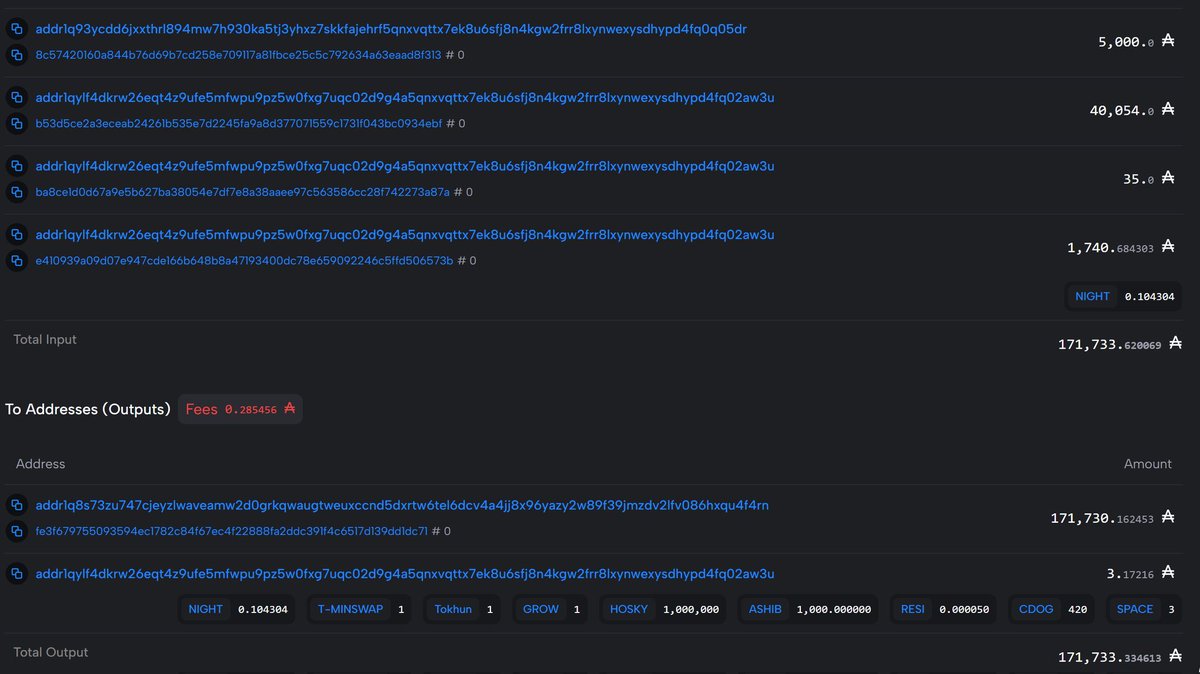Open the address link above hash e410939a09
1200x674 pixels.
click(x=405, y=234)
